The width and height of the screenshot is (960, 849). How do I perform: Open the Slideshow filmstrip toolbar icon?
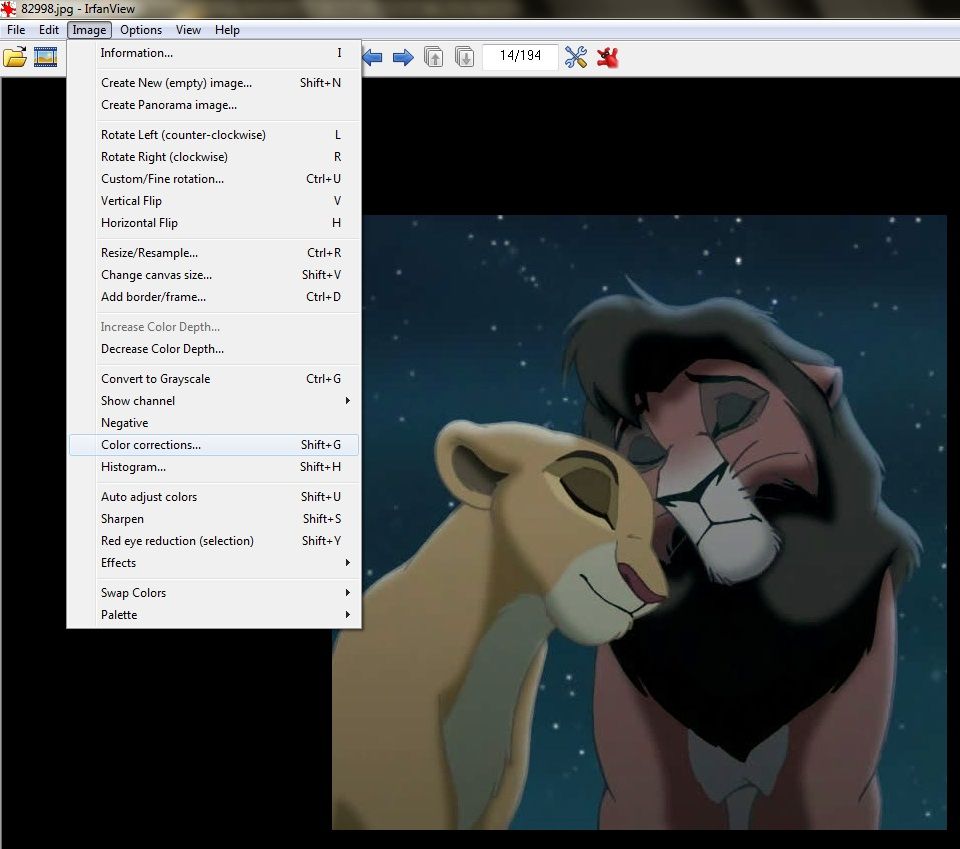click(x=45, y=57)
